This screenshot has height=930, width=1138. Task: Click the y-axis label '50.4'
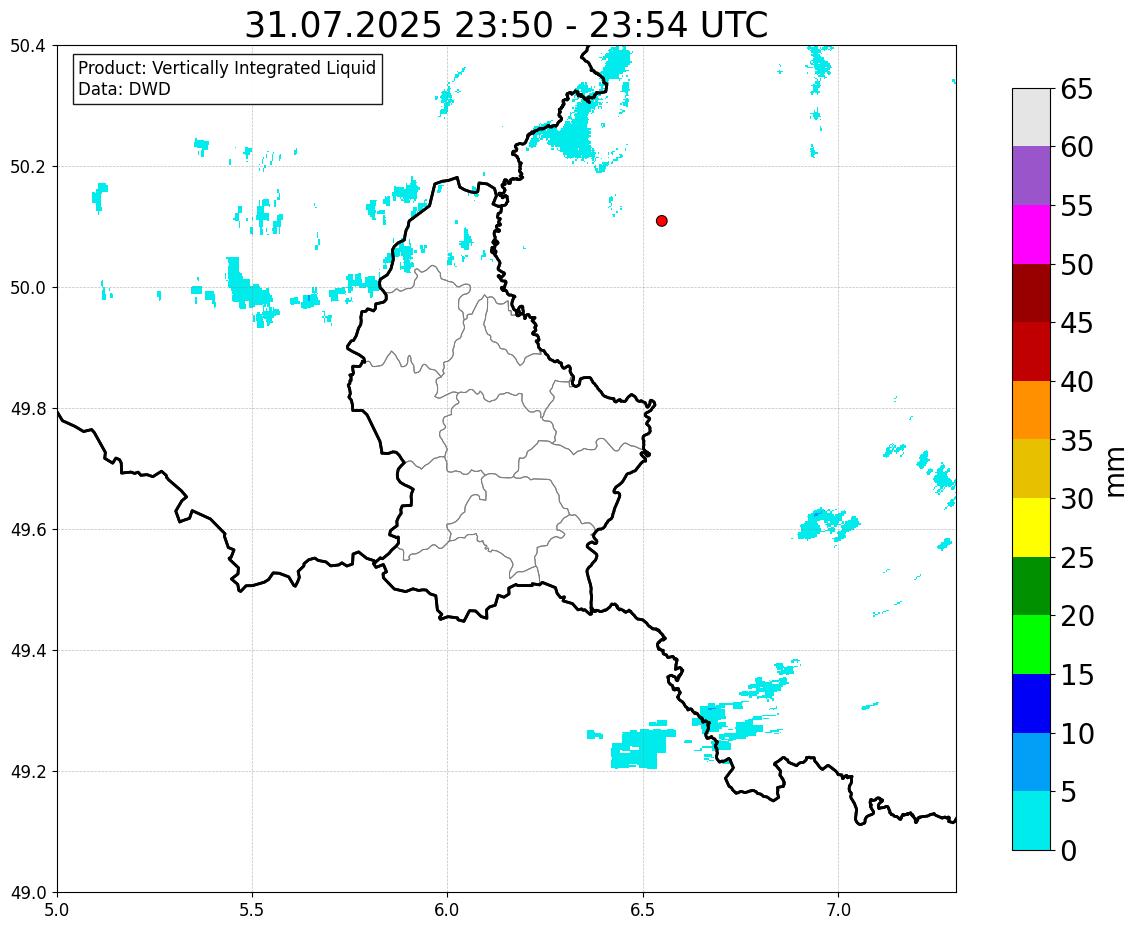tap(28, 46)
